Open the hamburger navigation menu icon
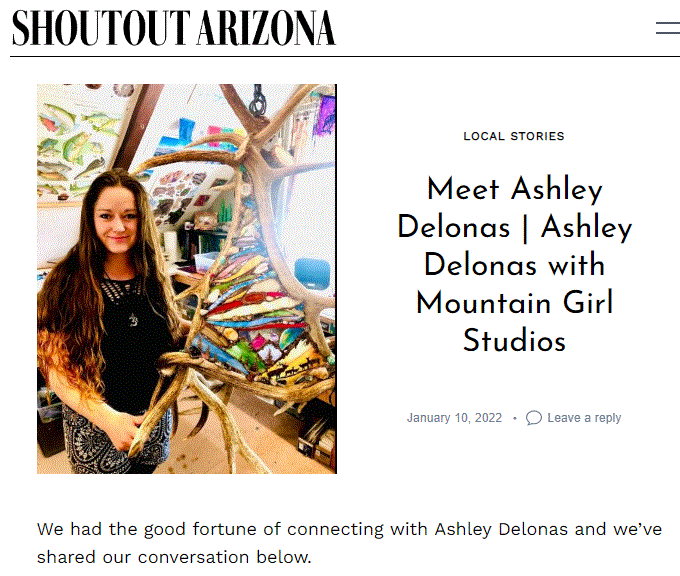Screen dimensions: 680x576 click(x=668, y=28)
